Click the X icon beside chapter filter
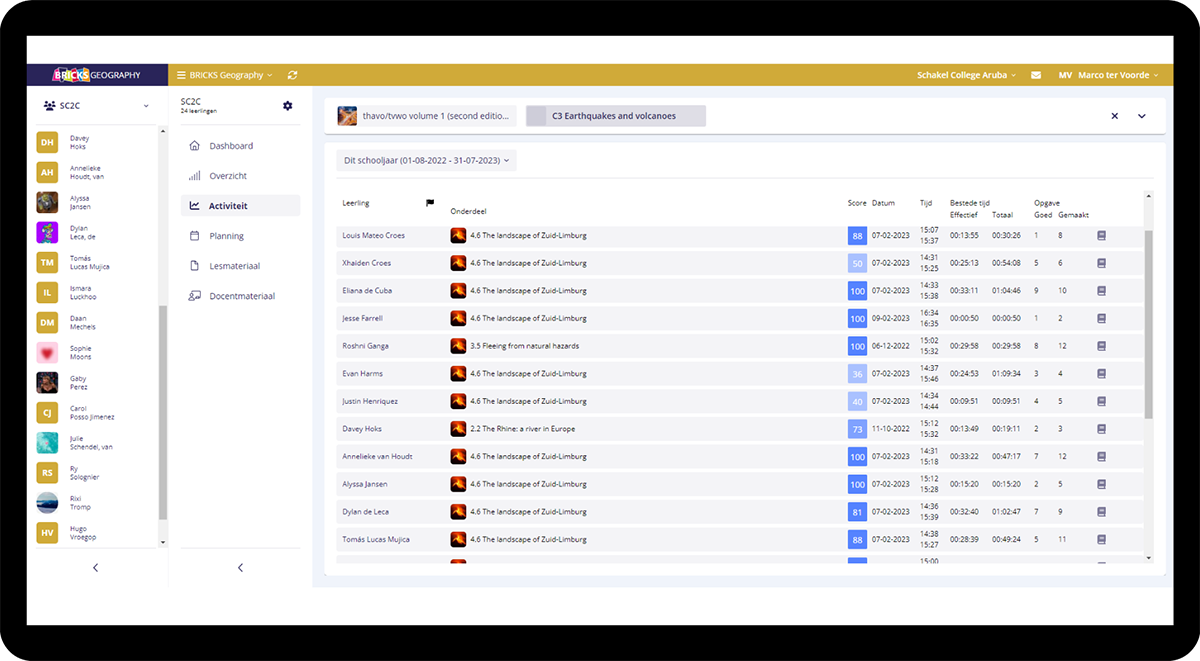 coord(1114,116)
